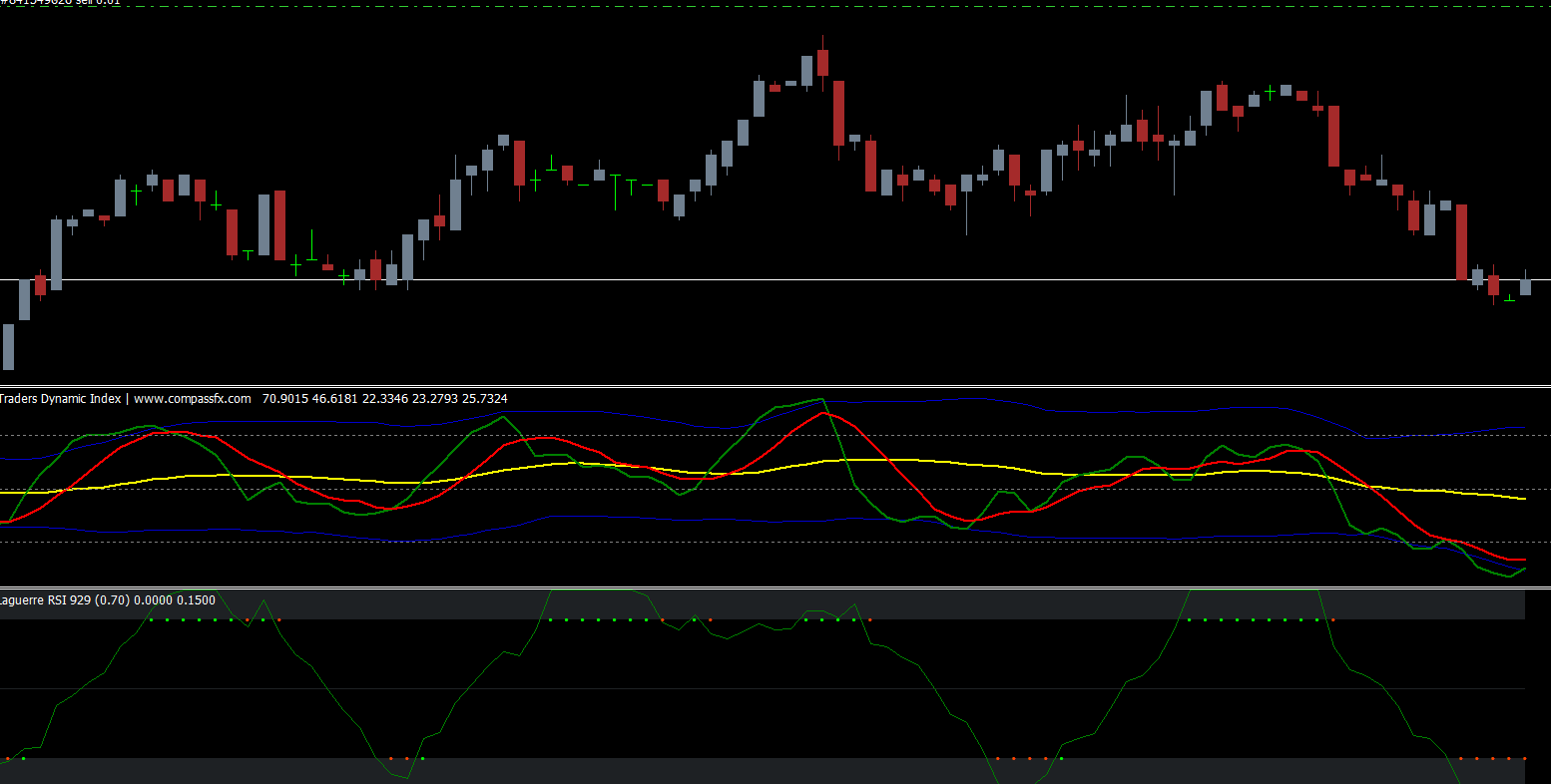Click the first gray candle at far left

pos(9,346)
